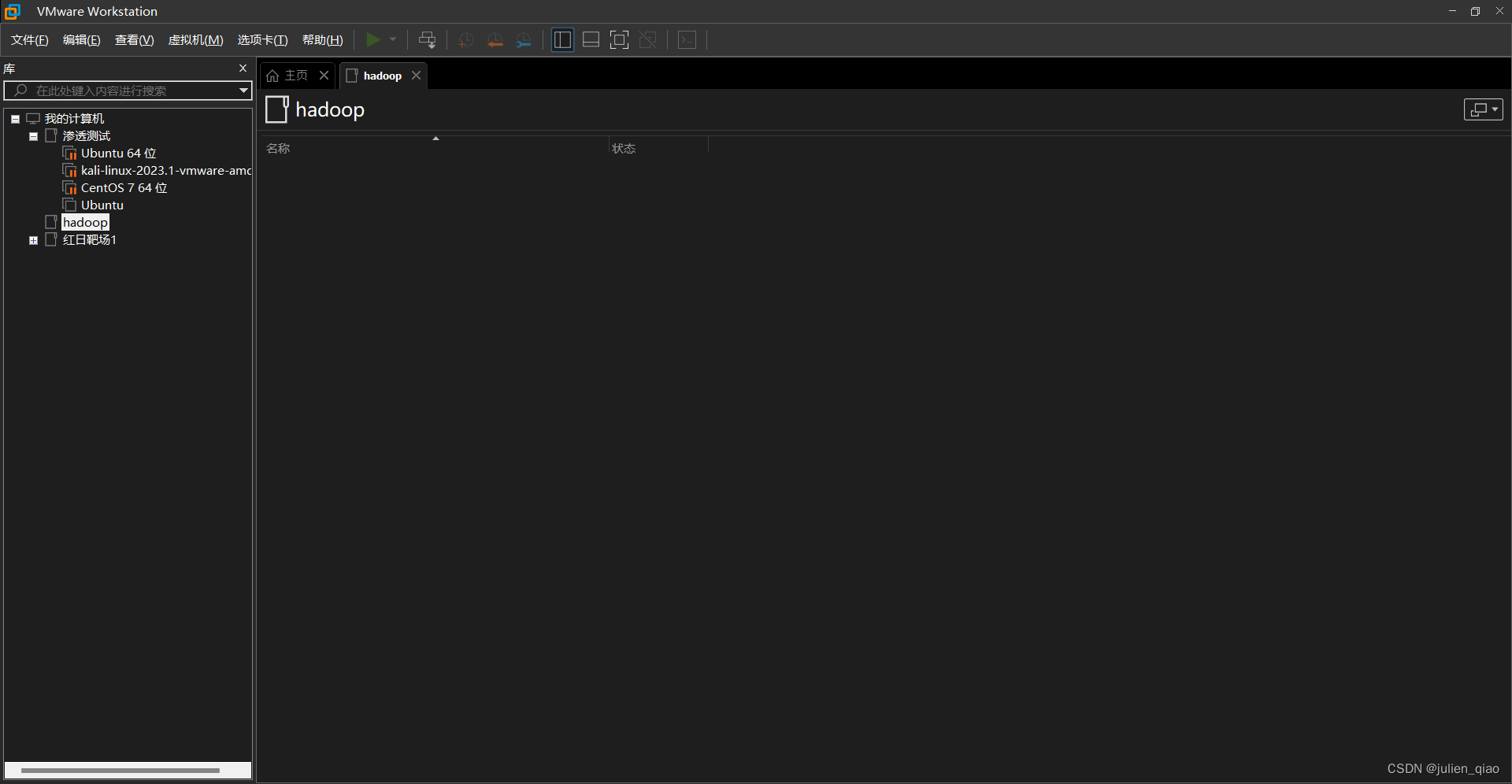The image size is (1512, 784).
Task: Open the 选项卡(T) menu
Action: pyautogui.click(x=263, y=40)
